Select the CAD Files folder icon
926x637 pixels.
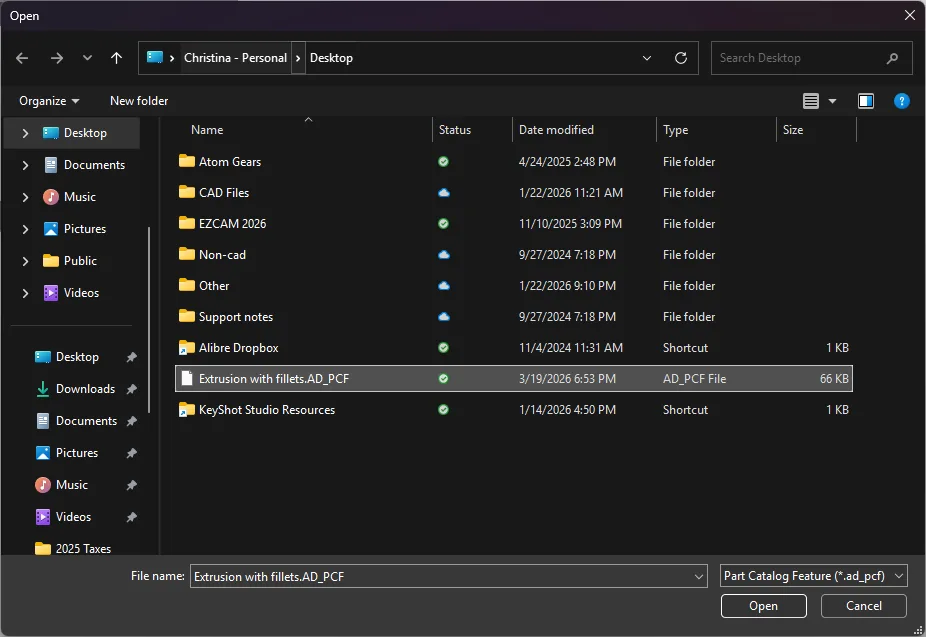(x=187, y=192)
